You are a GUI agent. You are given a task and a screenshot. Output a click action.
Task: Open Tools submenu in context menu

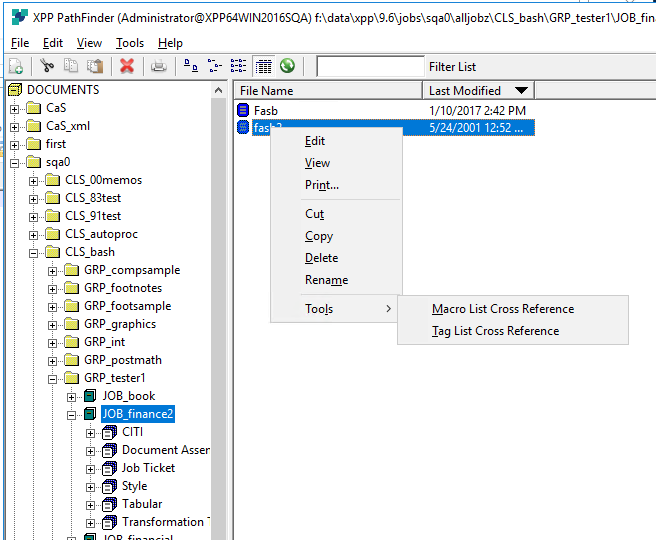tap(336, 309)
